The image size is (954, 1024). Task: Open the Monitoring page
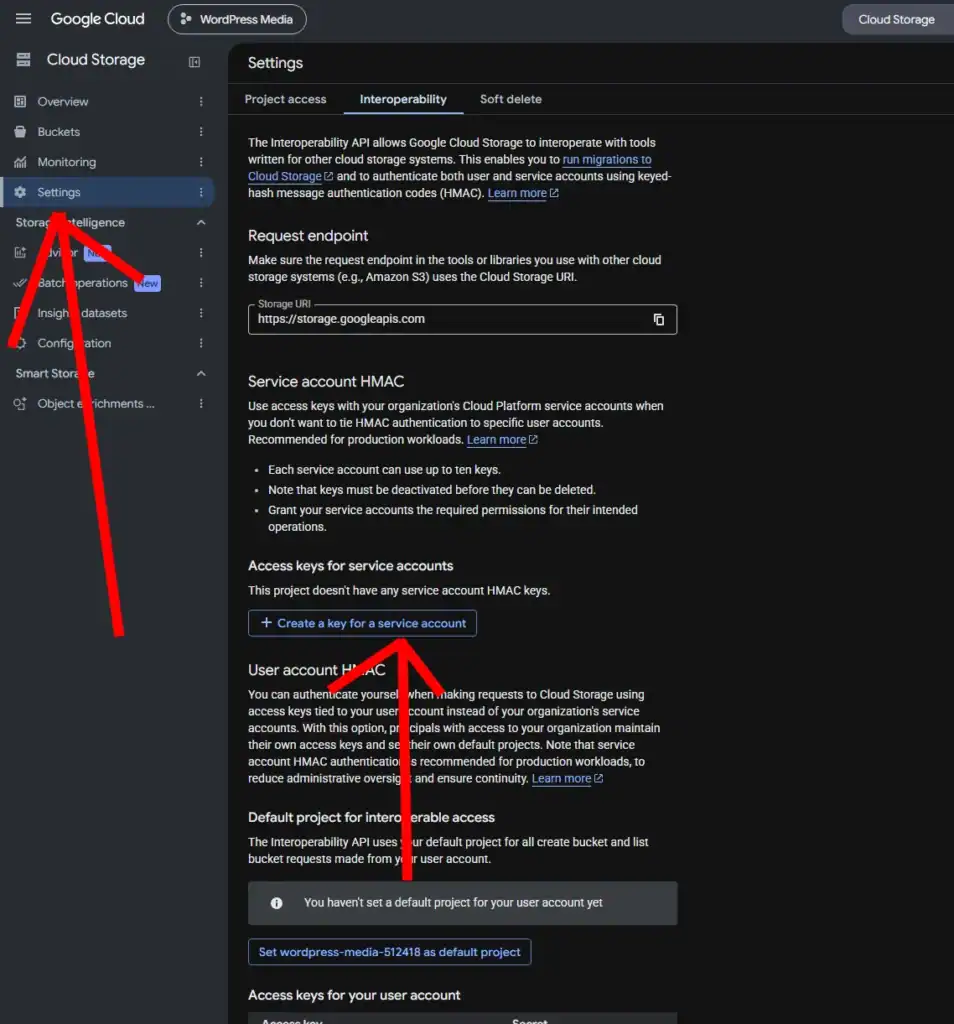pos(67,162)
